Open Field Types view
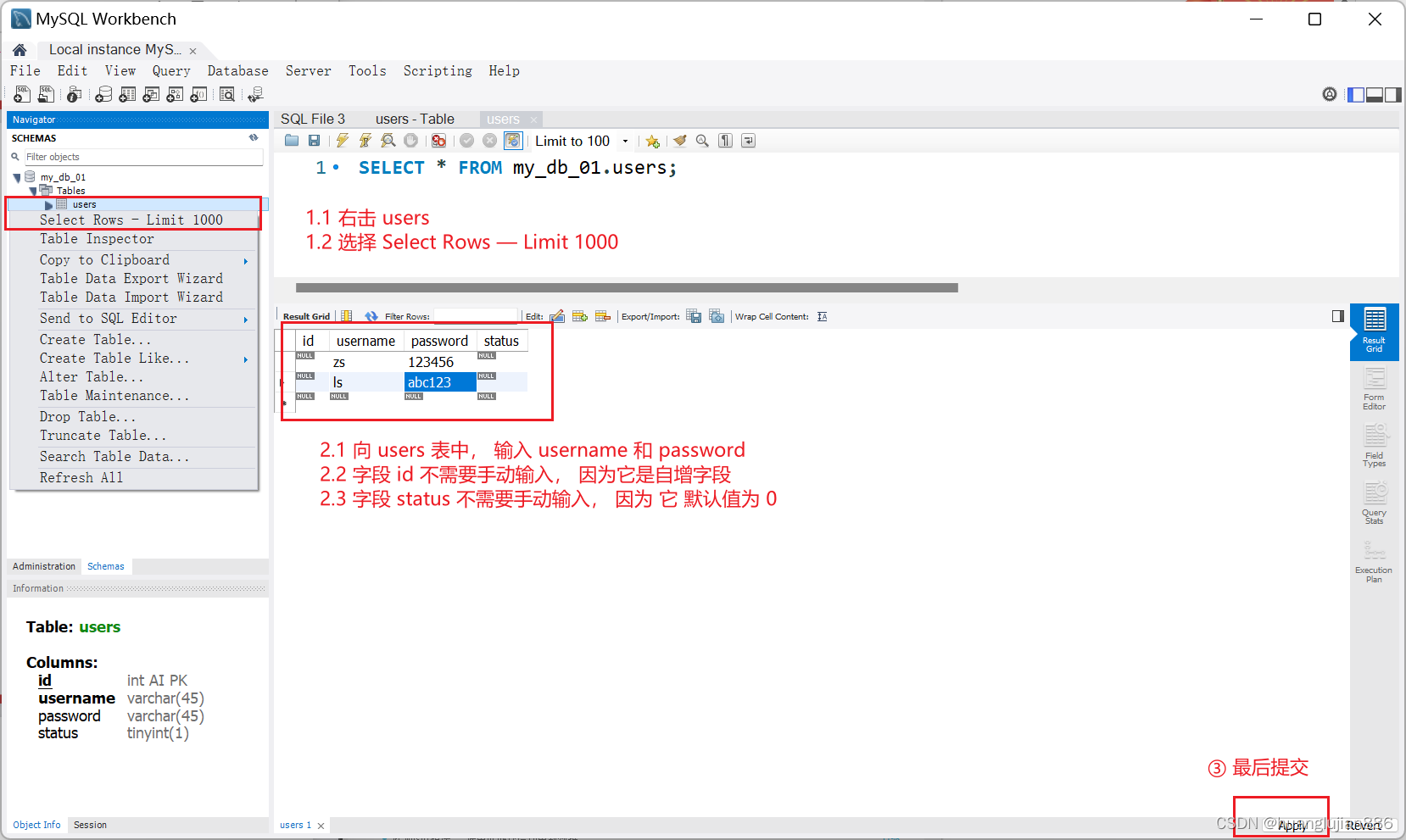Image resolution: width=1406 pixels, height=840 pixels. coord(1374,445)
